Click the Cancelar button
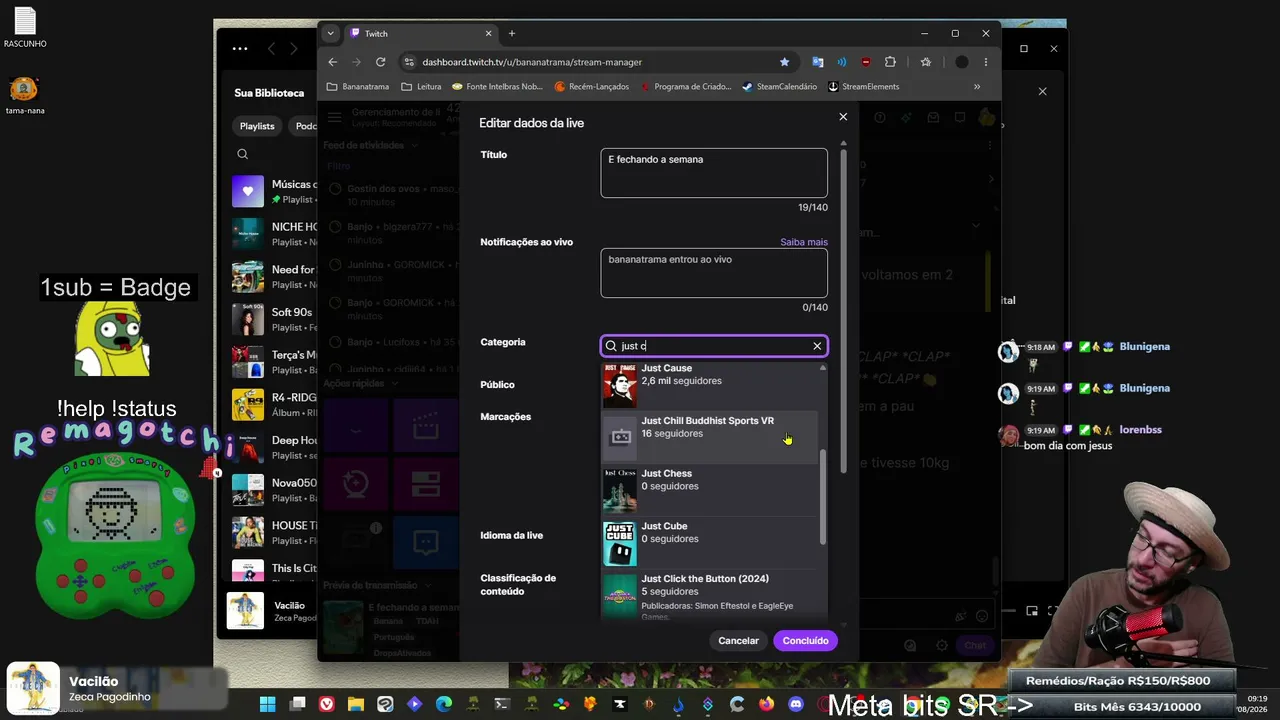The width and height of the screenshot is (1280, 720). pyautogui.click(x=738, y=640)
